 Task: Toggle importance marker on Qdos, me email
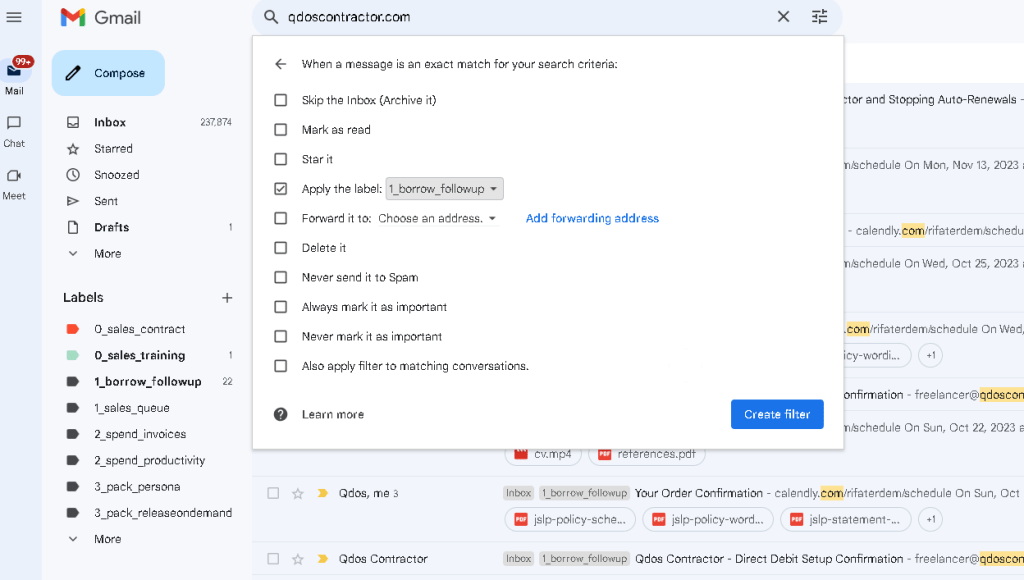[x=323, y=493]
